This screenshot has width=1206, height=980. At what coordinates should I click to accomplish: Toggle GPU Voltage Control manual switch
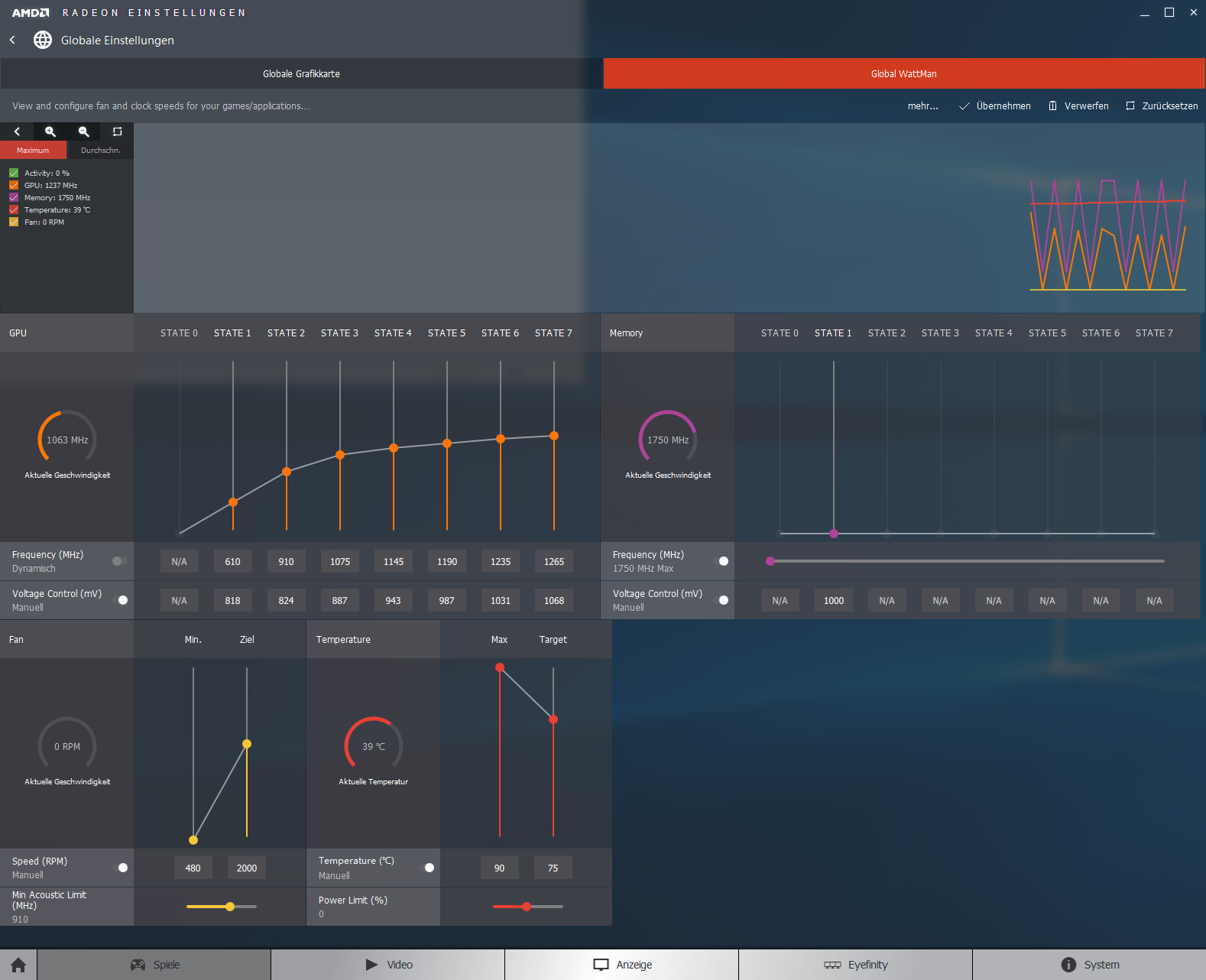click(119, 600)
